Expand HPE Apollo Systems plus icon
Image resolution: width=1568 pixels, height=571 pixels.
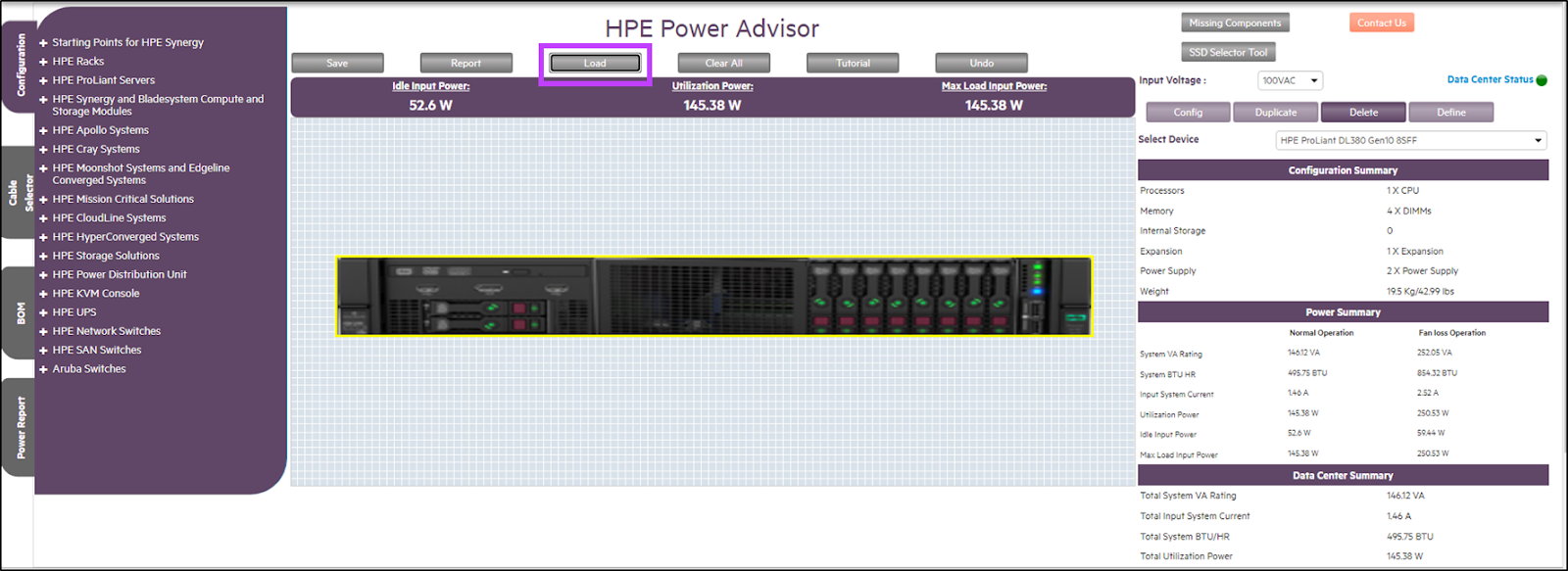pos(43,130)
